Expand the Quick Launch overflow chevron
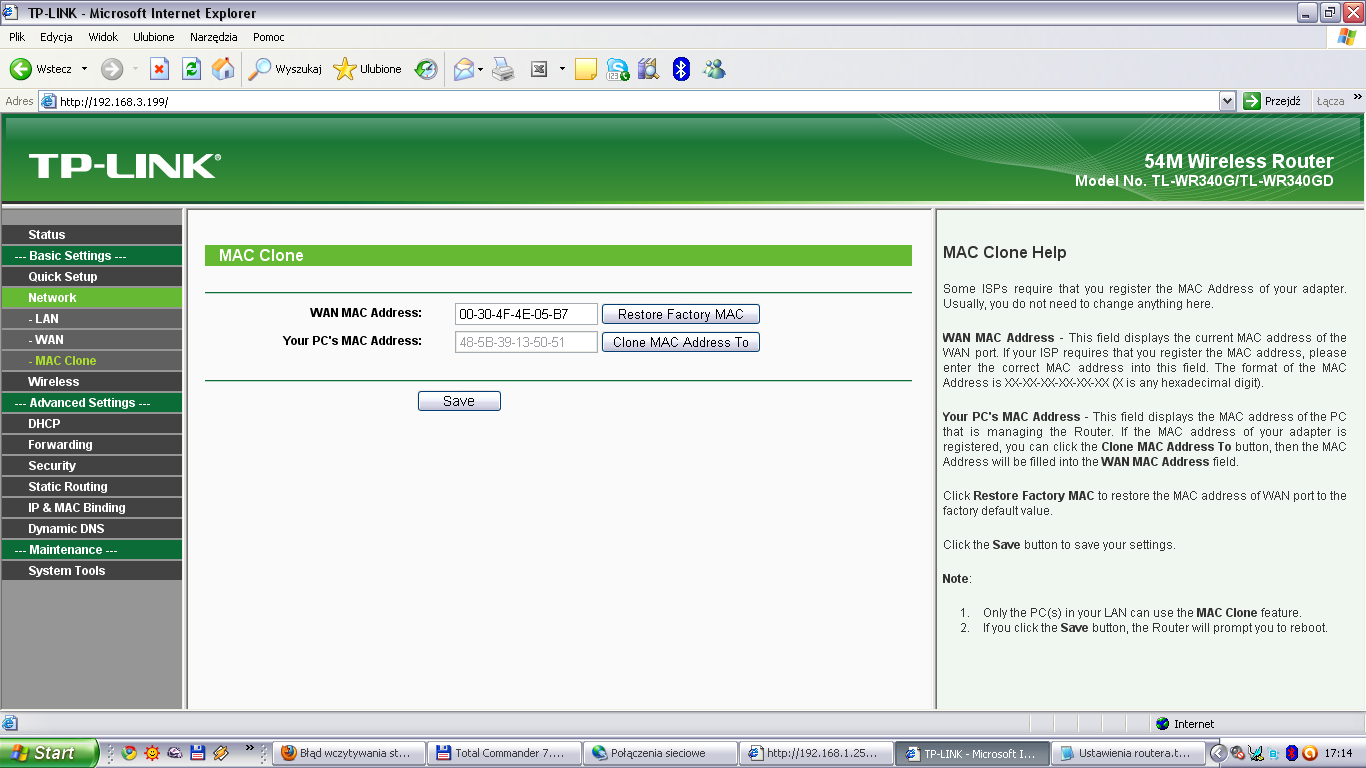Viewport: 1366px width, 768px height. 249,748
